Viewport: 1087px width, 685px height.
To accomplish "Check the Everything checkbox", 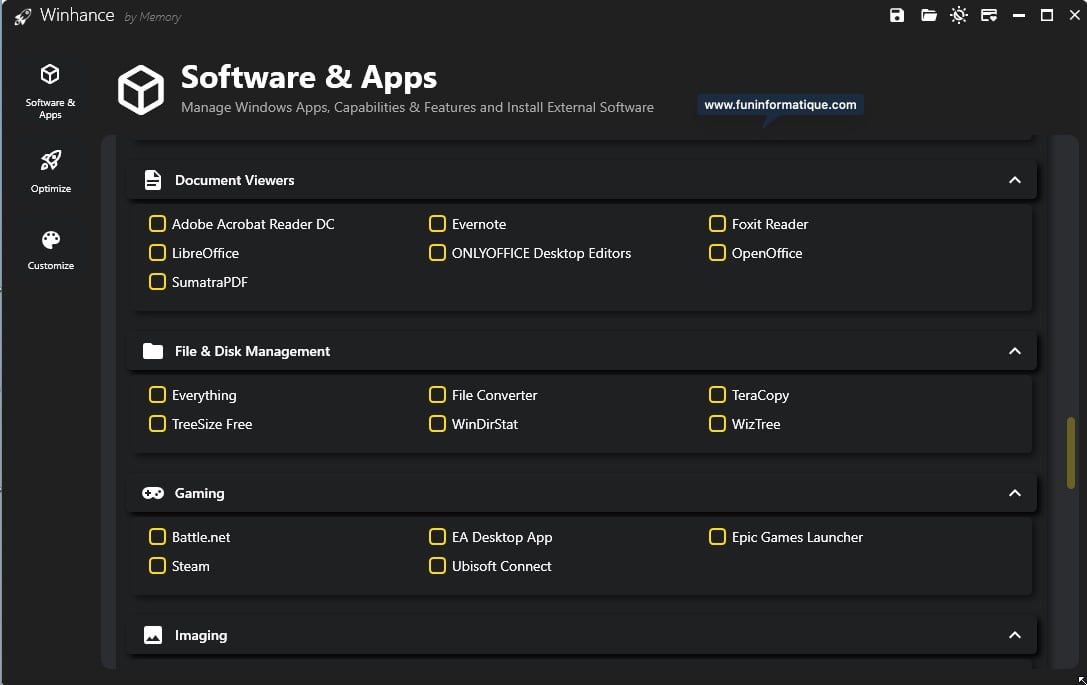I will click(x=157, y=394).
